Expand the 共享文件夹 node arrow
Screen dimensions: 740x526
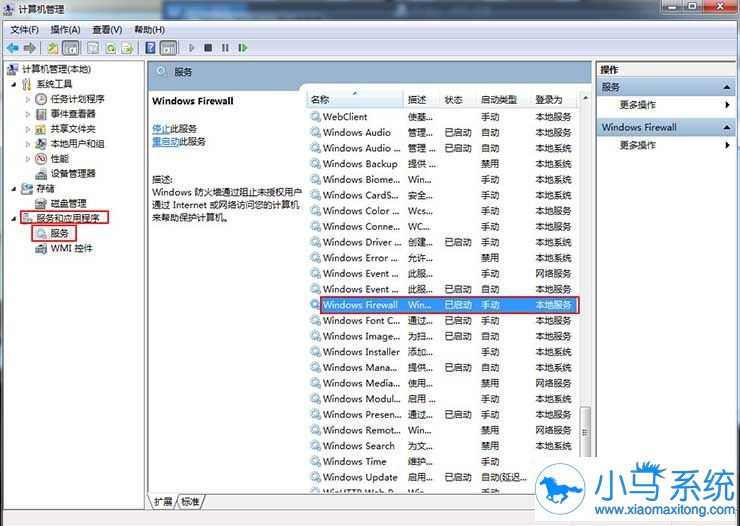pyautogui.click(x=28, y=129)
